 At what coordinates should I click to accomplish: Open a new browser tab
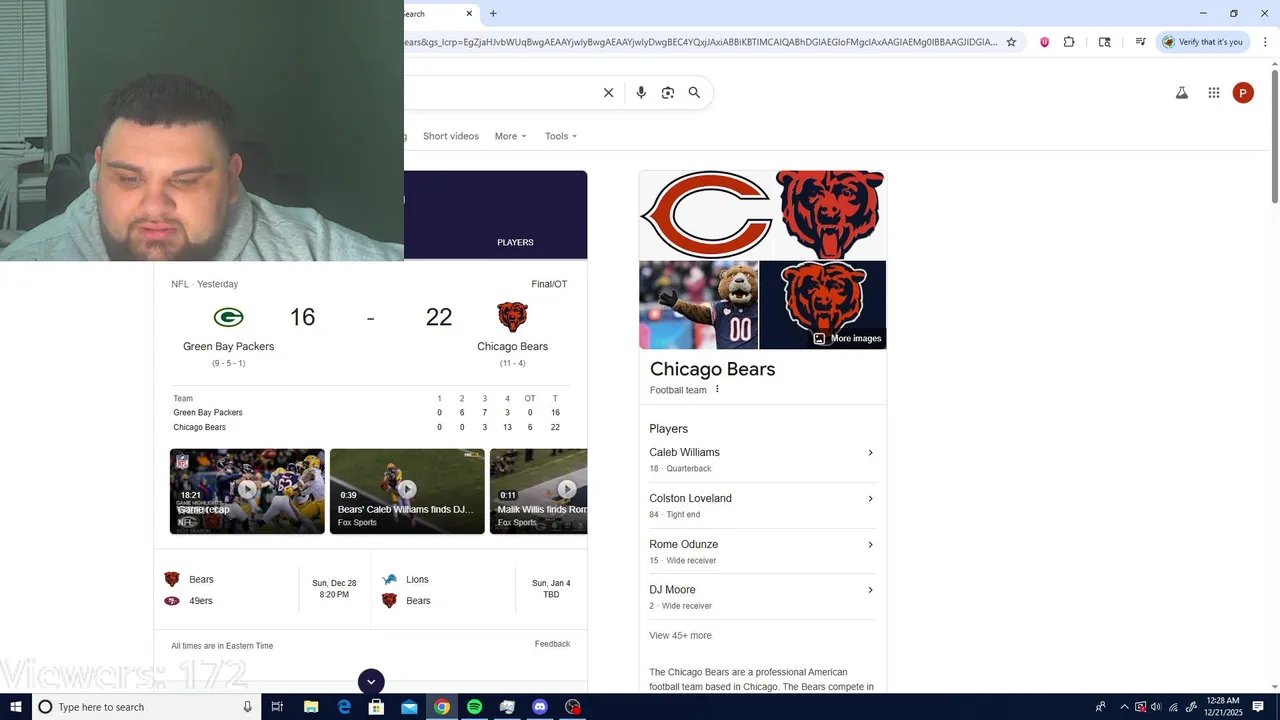click(493, 14)
